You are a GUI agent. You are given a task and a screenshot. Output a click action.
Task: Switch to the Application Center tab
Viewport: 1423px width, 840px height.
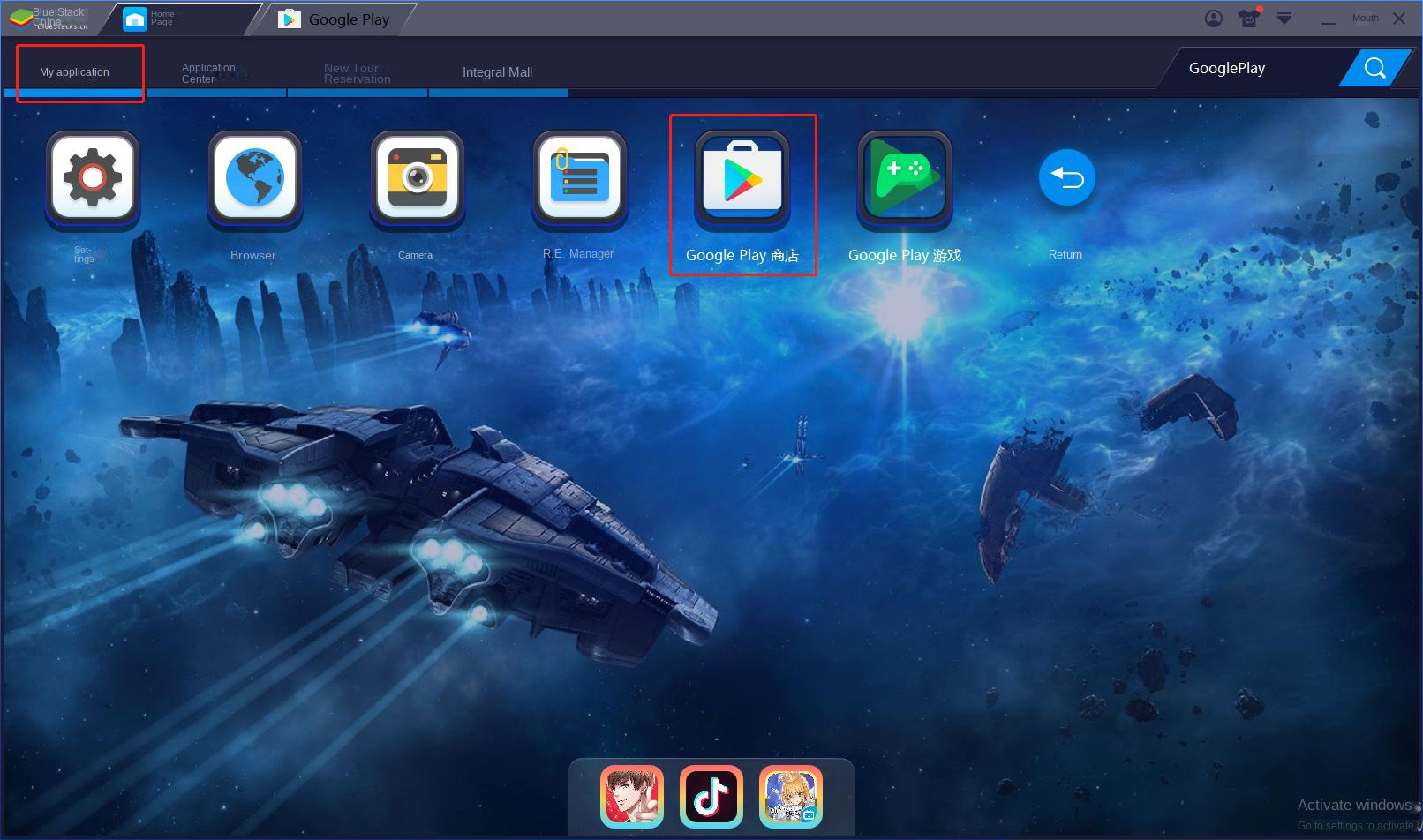coord(209,73)
